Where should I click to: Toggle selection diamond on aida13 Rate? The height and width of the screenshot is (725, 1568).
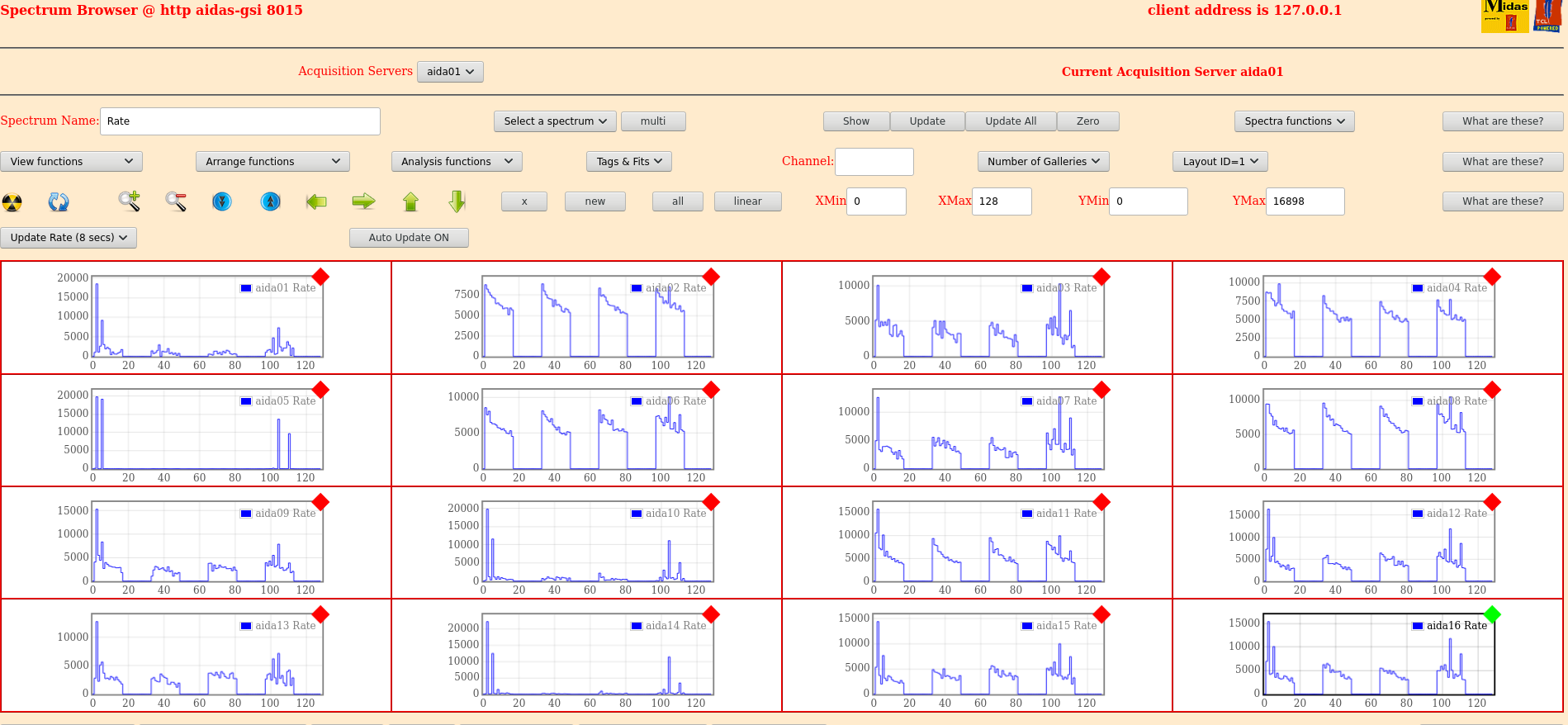(320, 614)
